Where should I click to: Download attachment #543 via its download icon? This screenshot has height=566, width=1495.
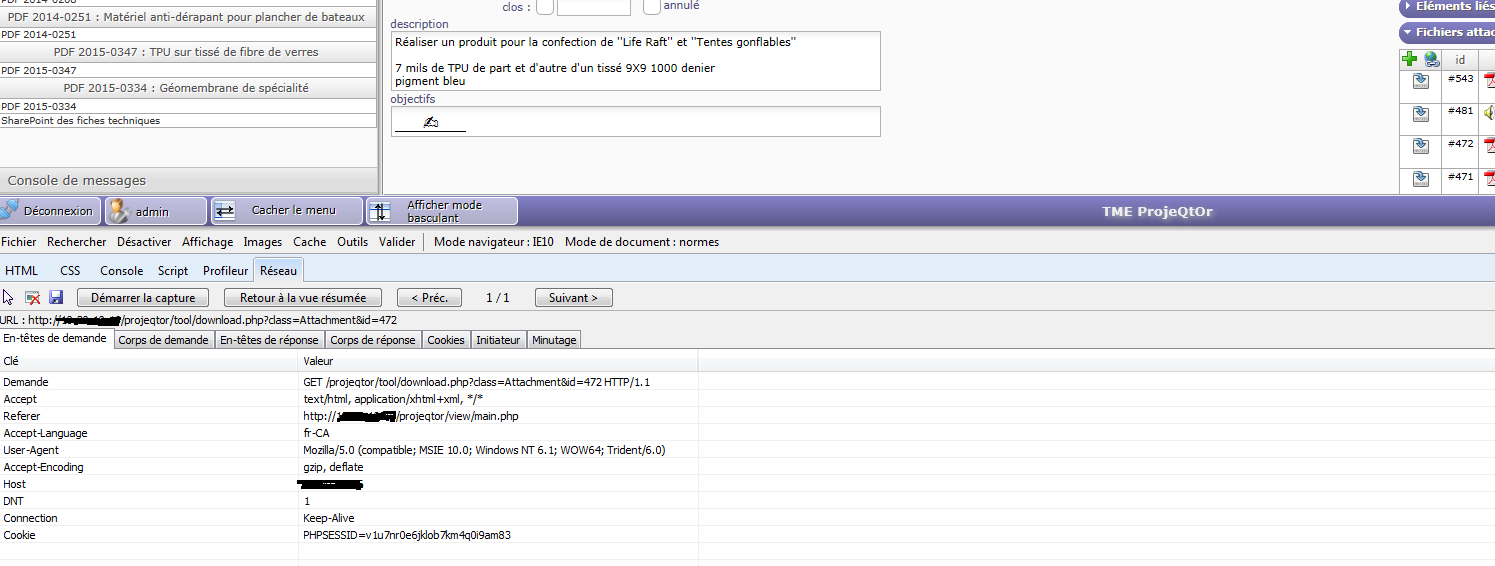(1420, 82)
